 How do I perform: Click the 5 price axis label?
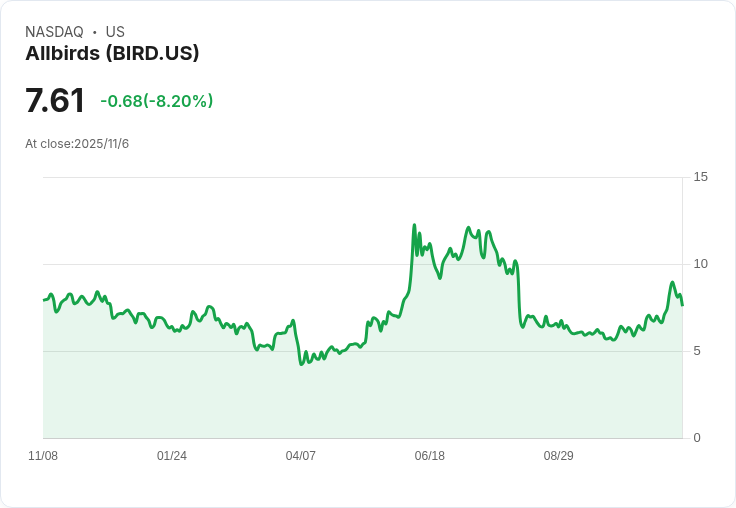pyautogui.click(x=697, y=351)
